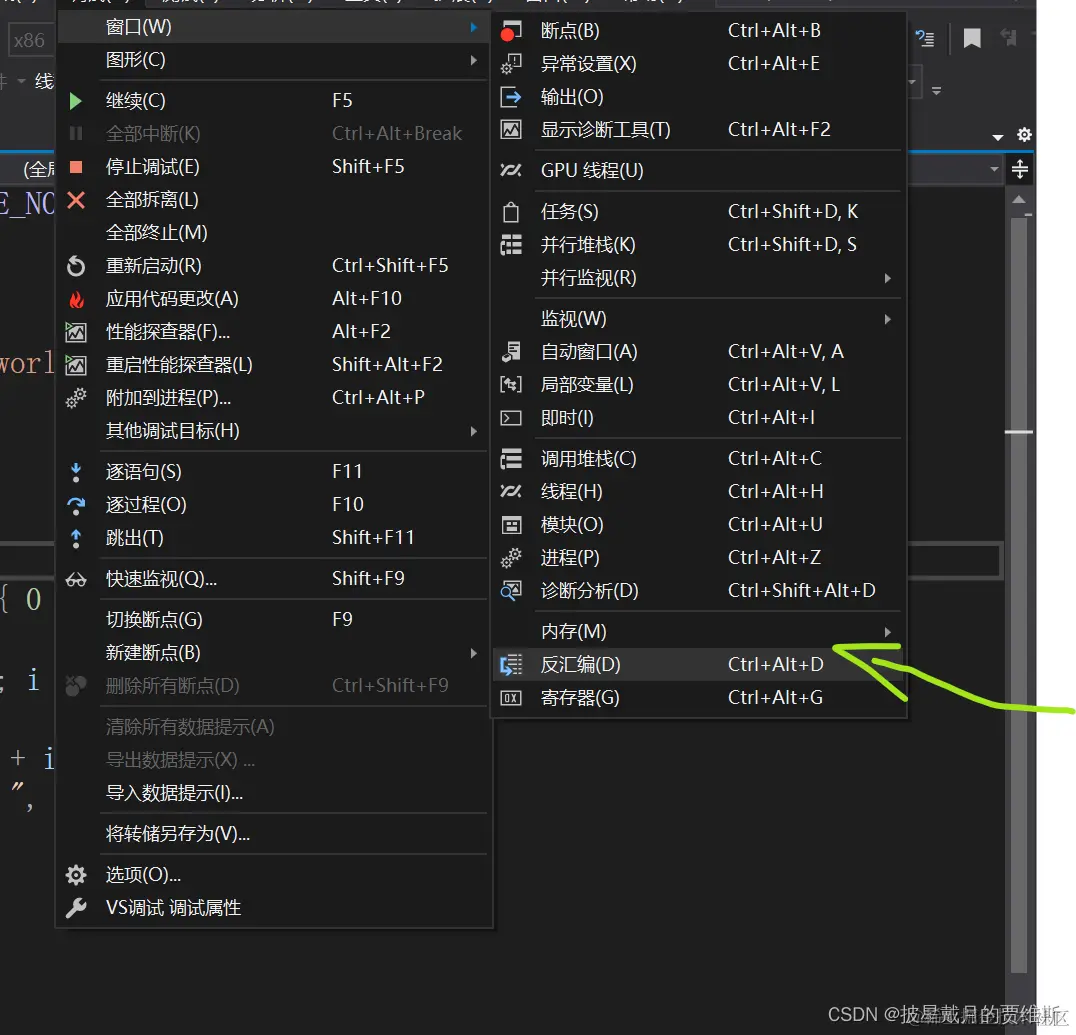Click the Restart (重新启动) circular arrow icon
1076x1035 pixels.
[75, 266]
